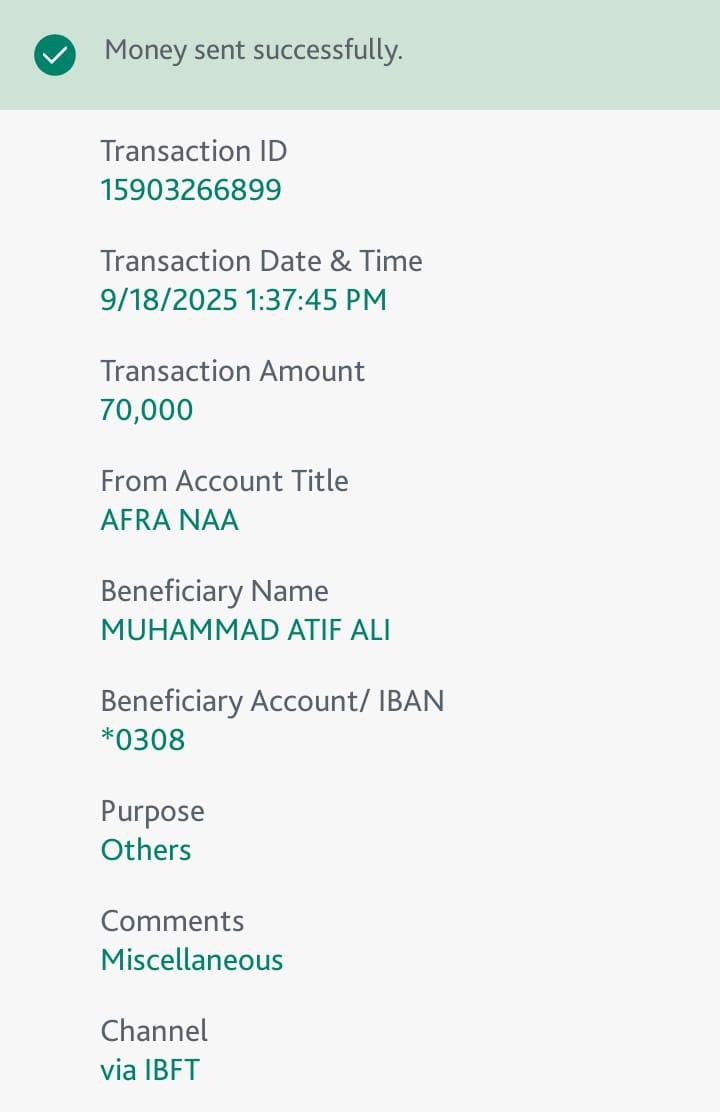The width and height of the screenshot is (720, 1112).
Task: Tap the "via IBFT" channel value
Action: pos(150,1070)
